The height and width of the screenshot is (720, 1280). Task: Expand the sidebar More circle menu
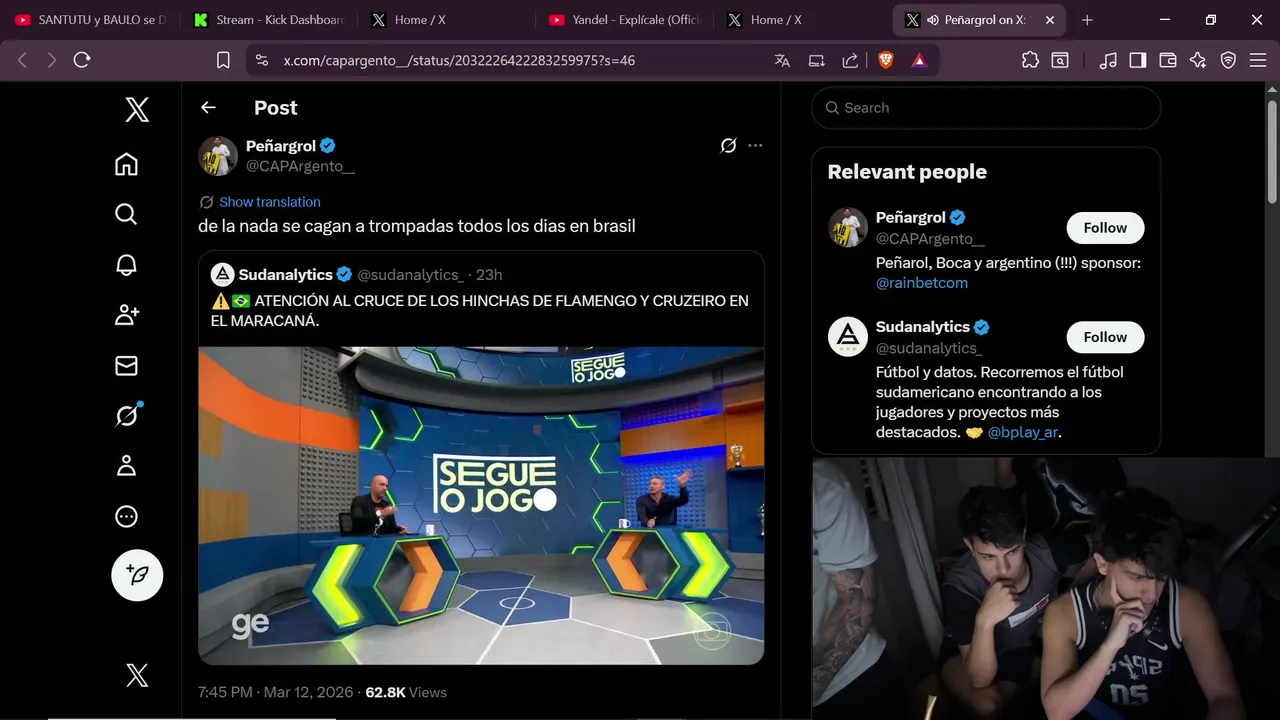[126, 516]
